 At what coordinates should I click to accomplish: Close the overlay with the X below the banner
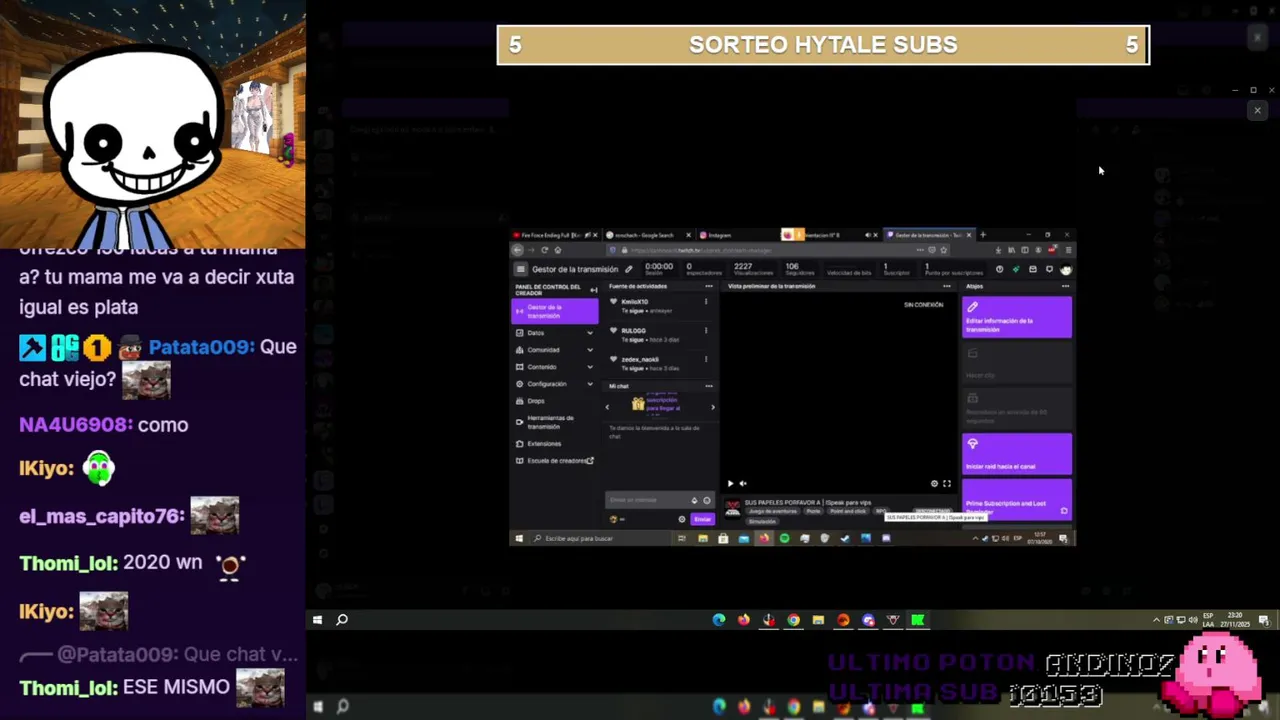[1257, 110]
